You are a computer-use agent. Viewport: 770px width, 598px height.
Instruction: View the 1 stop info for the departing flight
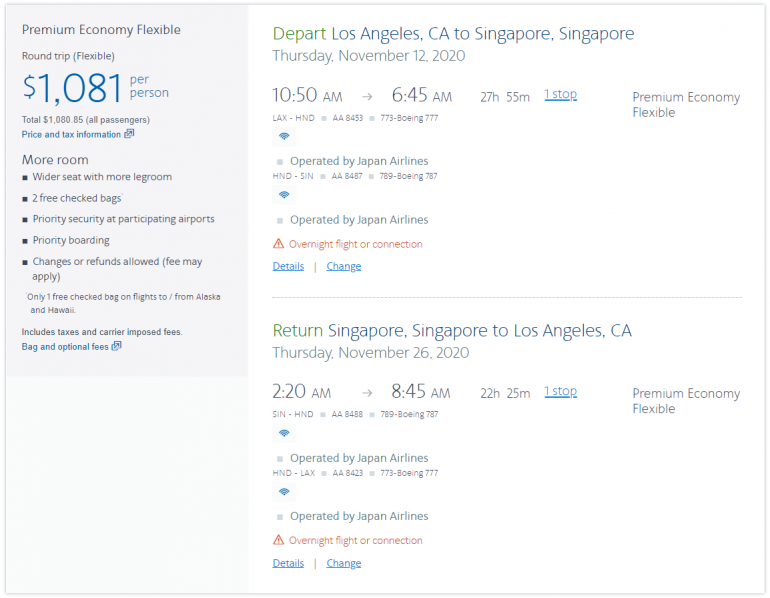click(x=560, y=95)
